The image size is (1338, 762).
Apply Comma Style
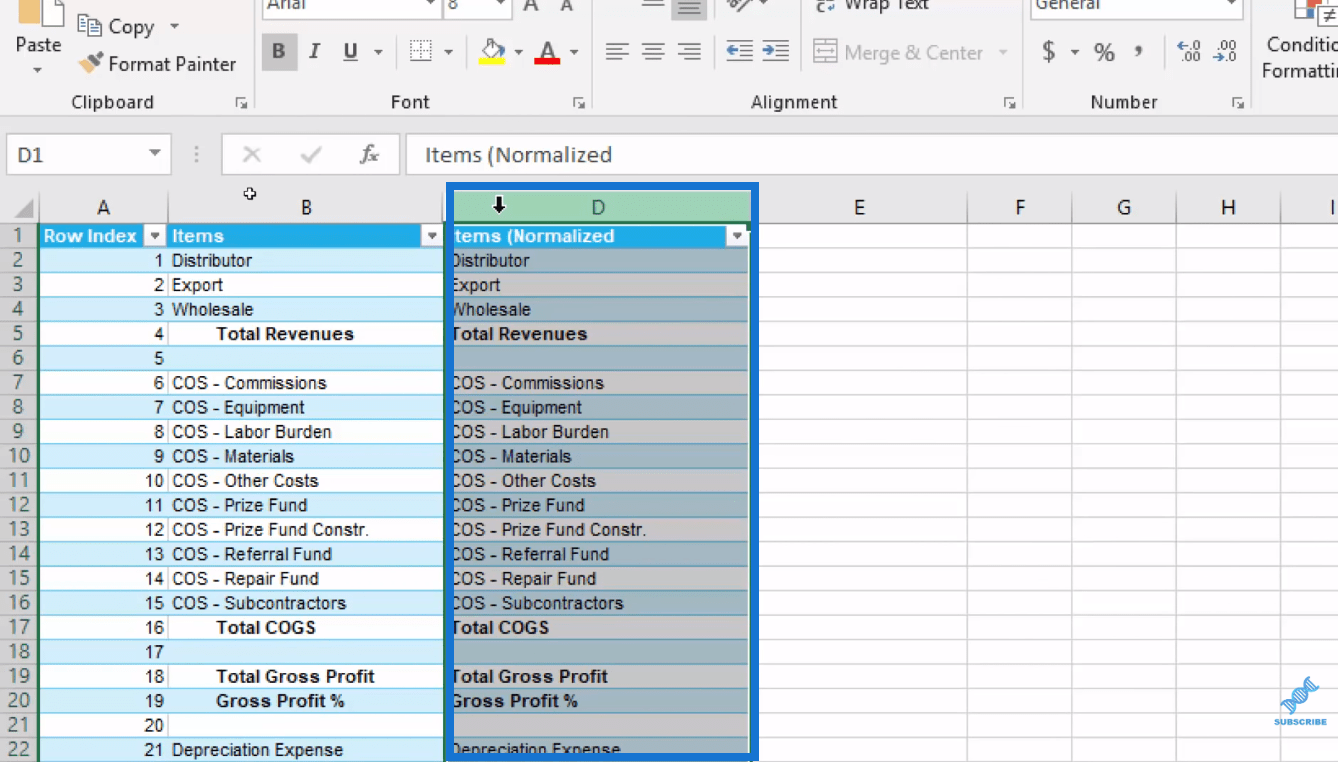(1138, 52)
